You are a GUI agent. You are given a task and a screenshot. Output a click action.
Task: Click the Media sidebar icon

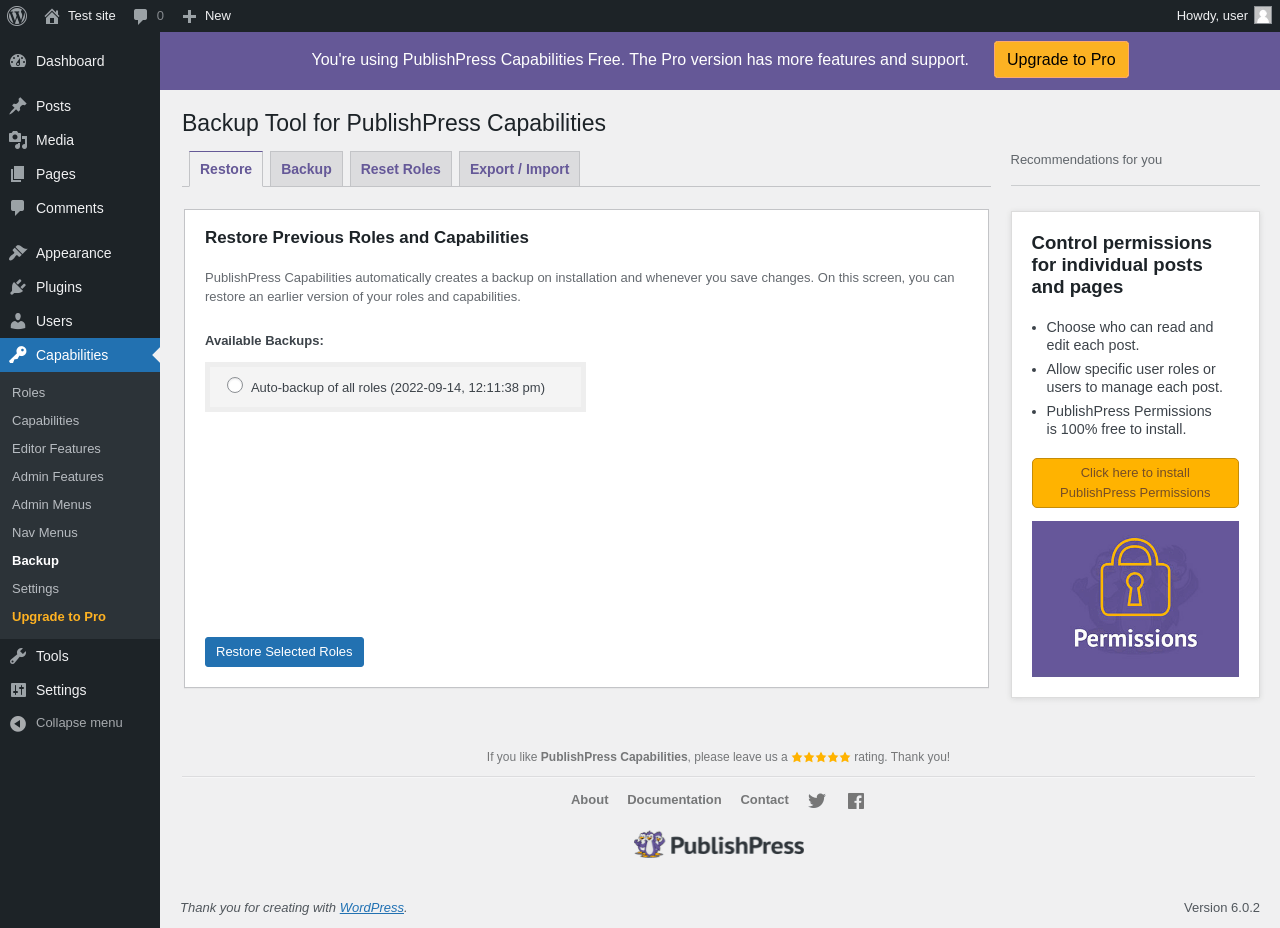[18, 140]
